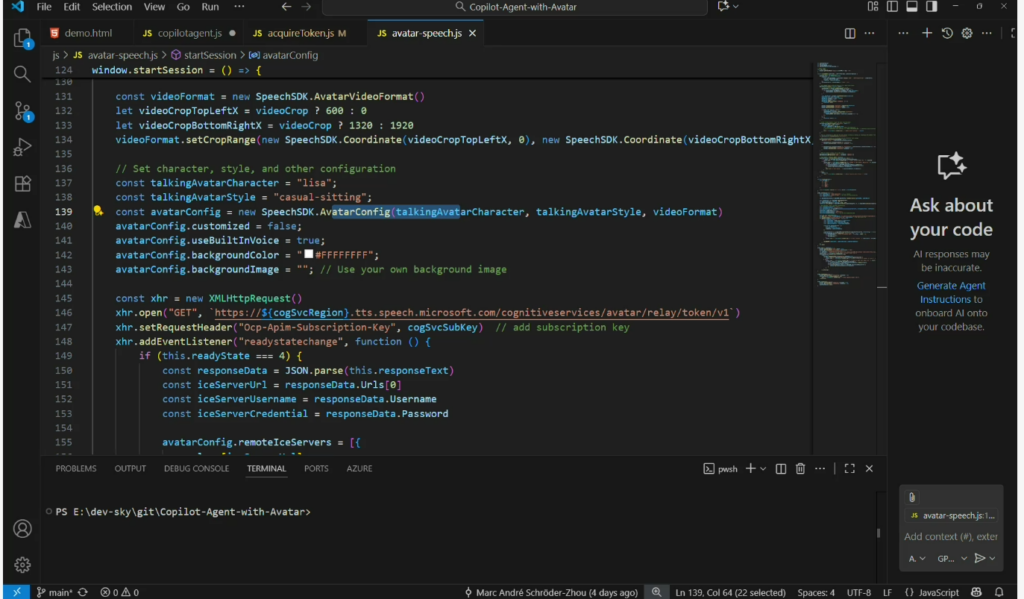Open the Extensions view in activity bar
Viewport: 1024px width, 599px height.
coord(22,184)
